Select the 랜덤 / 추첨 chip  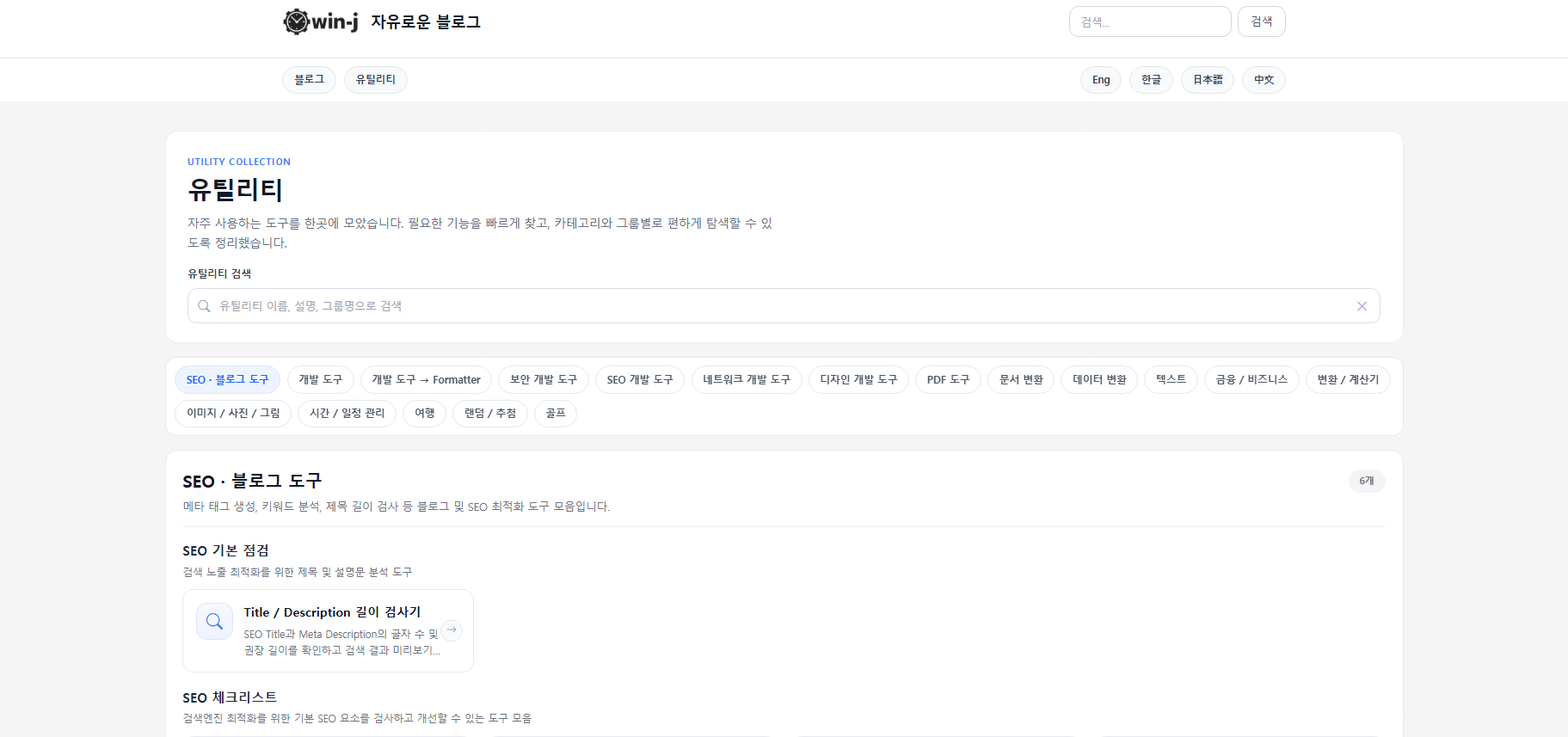tap(490, 414)
